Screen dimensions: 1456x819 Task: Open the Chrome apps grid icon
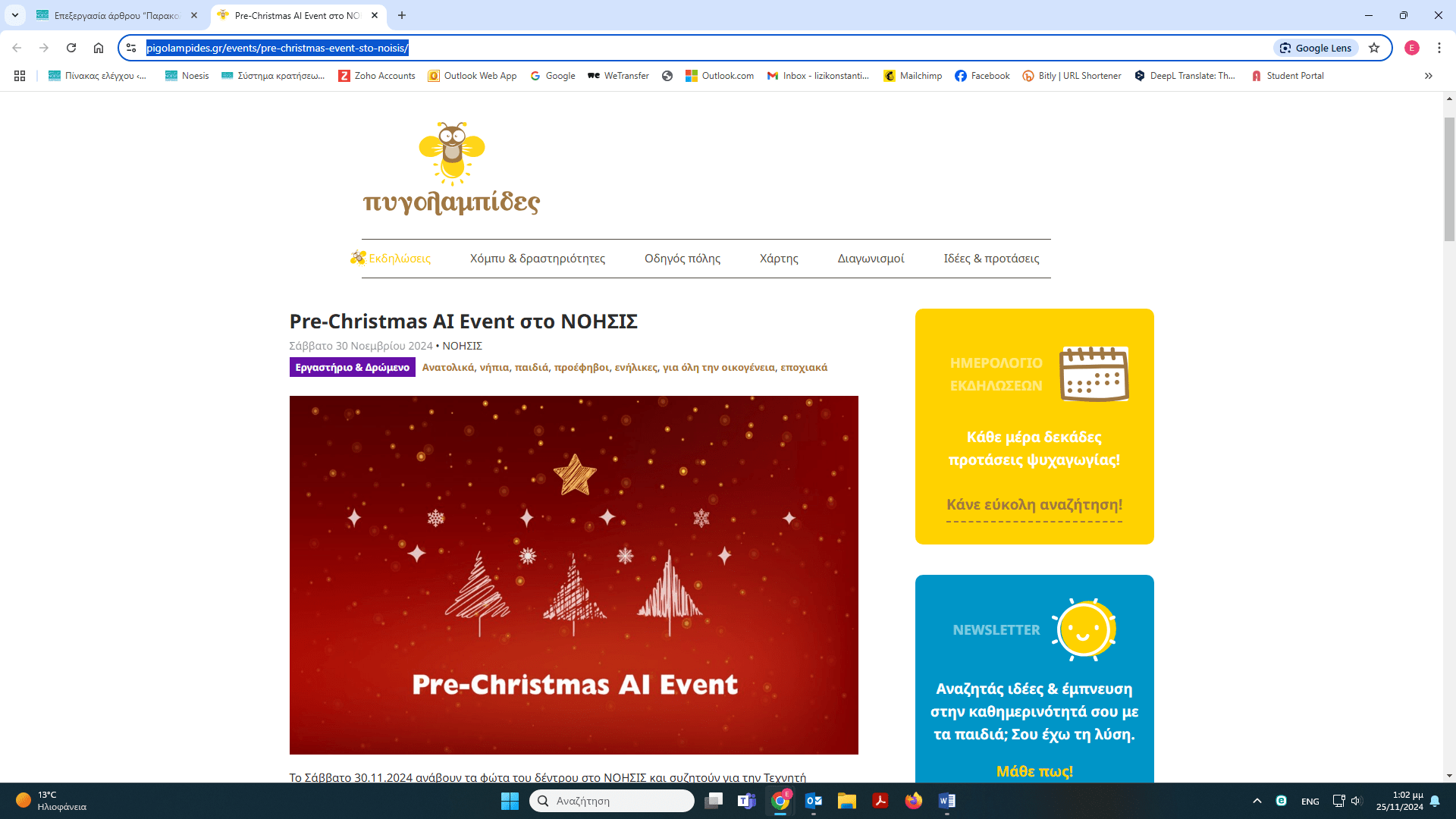(x=20, y=76)
